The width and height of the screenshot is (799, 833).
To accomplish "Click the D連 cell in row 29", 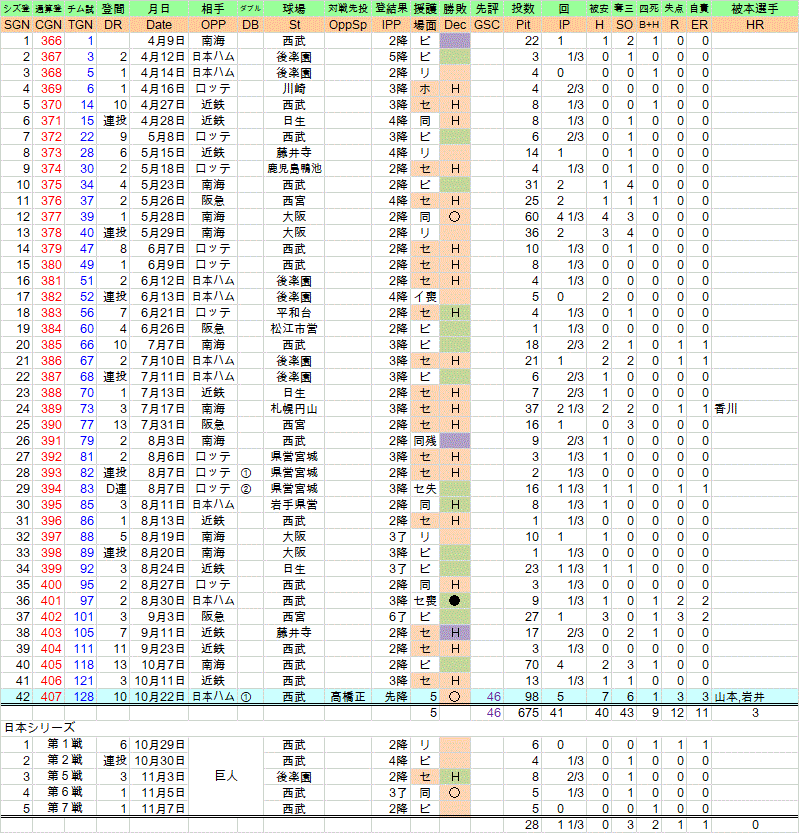I will pos(116,489).
